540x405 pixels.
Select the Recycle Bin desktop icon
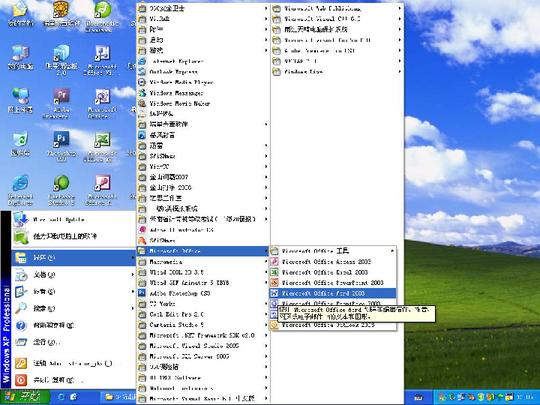click(x=21, y=144)
